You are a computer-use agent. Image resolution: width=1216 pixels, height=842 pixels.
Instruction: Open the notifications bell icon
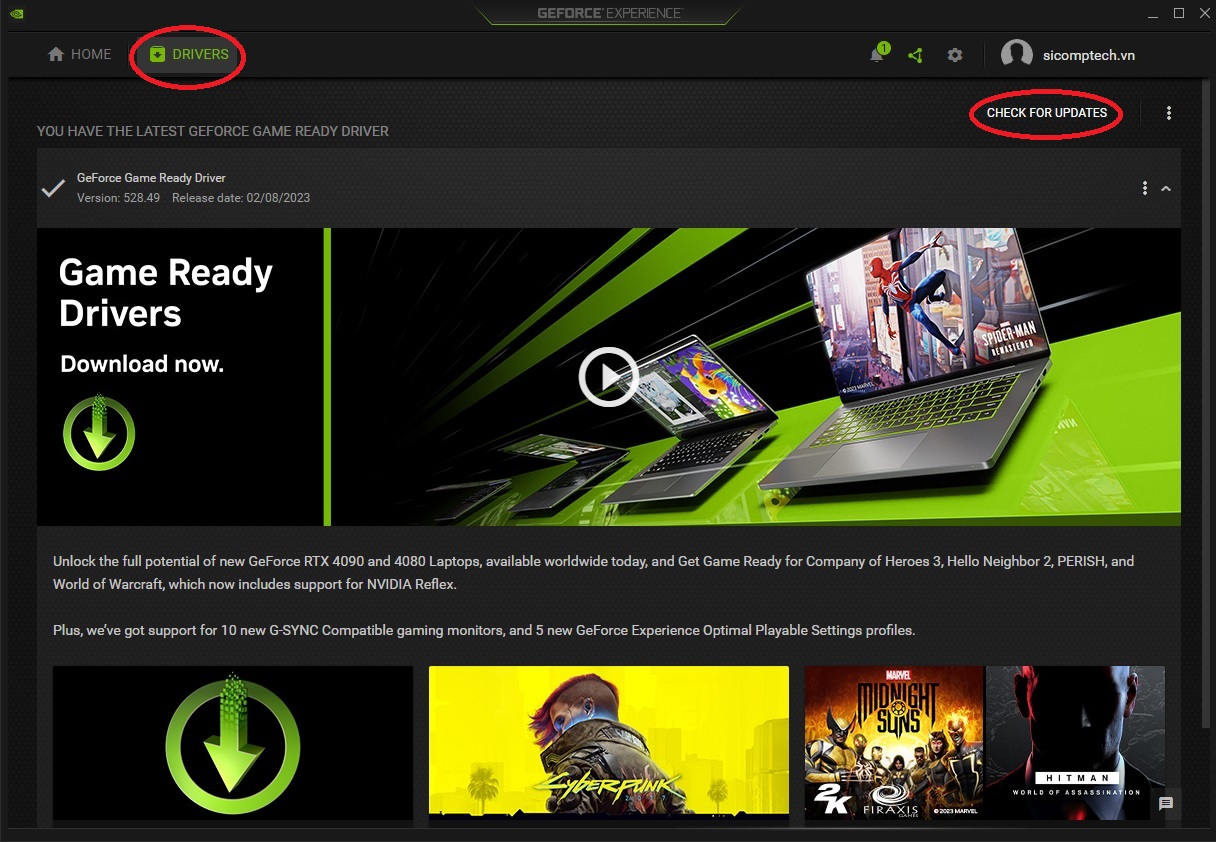[x=877, y=56]
